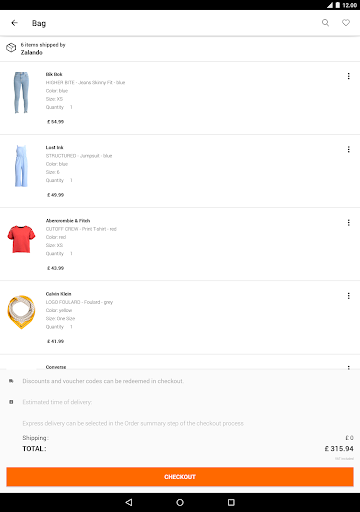Open options menu for Calvin Klein foulard

[x=349, y=296]
